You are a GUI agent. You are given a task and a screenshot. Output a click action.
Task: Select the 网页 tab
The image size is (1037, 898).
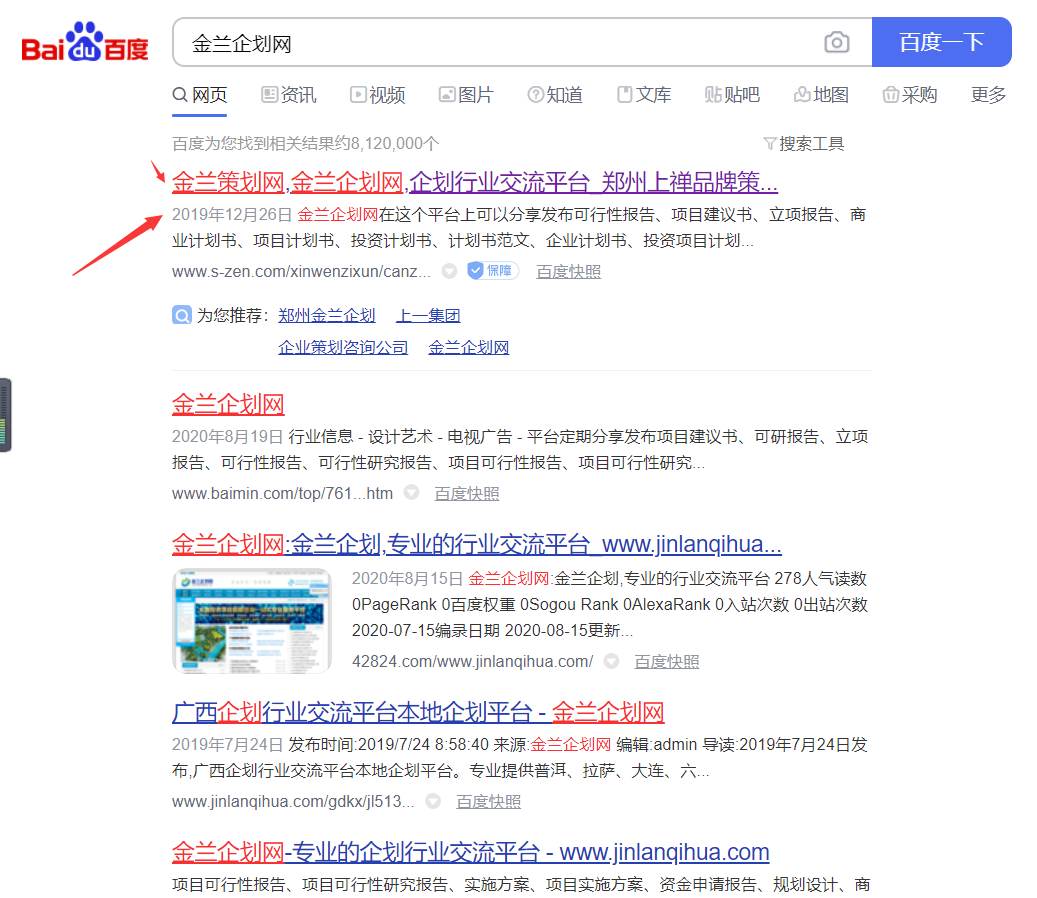pyautogui.click(x=200, y=95)
